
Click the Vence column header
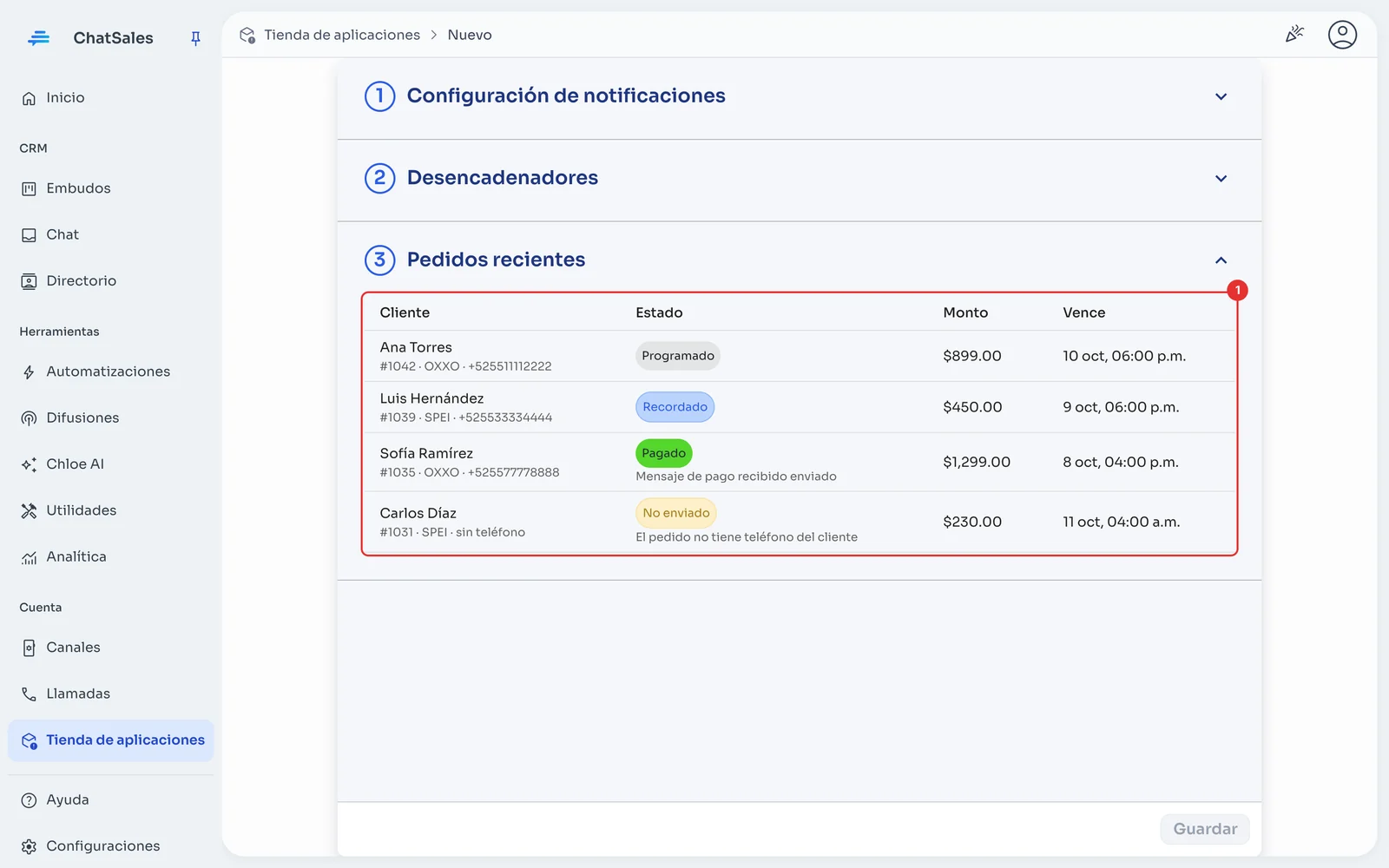(1083, 312)
